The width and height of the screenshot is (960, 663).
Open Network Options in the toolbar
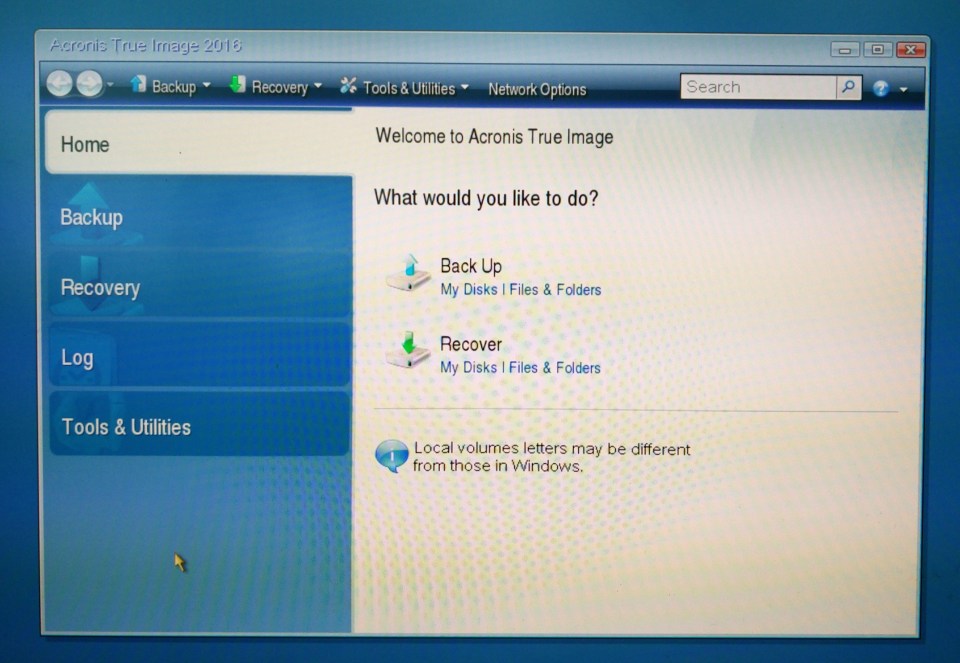point(537,90)
